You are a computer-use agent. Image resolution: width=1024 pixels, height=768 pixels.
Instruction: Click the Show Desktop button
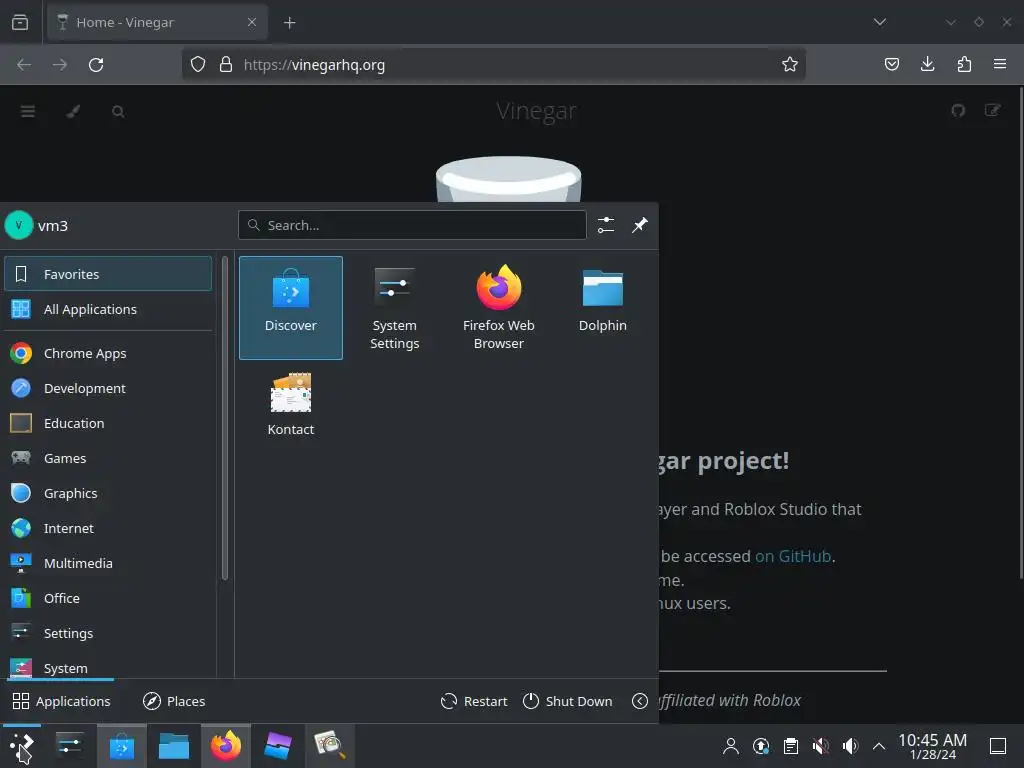pyautogui.click(x=998, y=746)
